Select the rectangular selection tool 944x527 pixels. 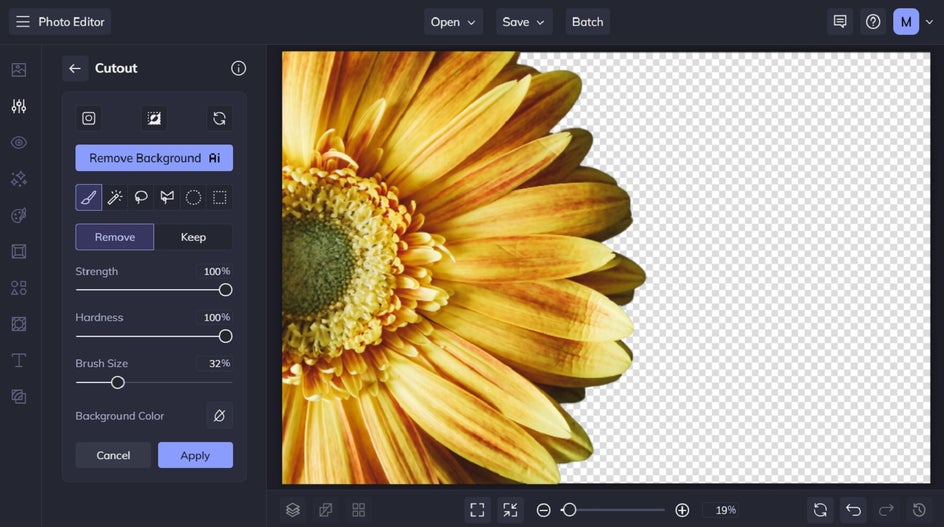(x=219, y=198)
